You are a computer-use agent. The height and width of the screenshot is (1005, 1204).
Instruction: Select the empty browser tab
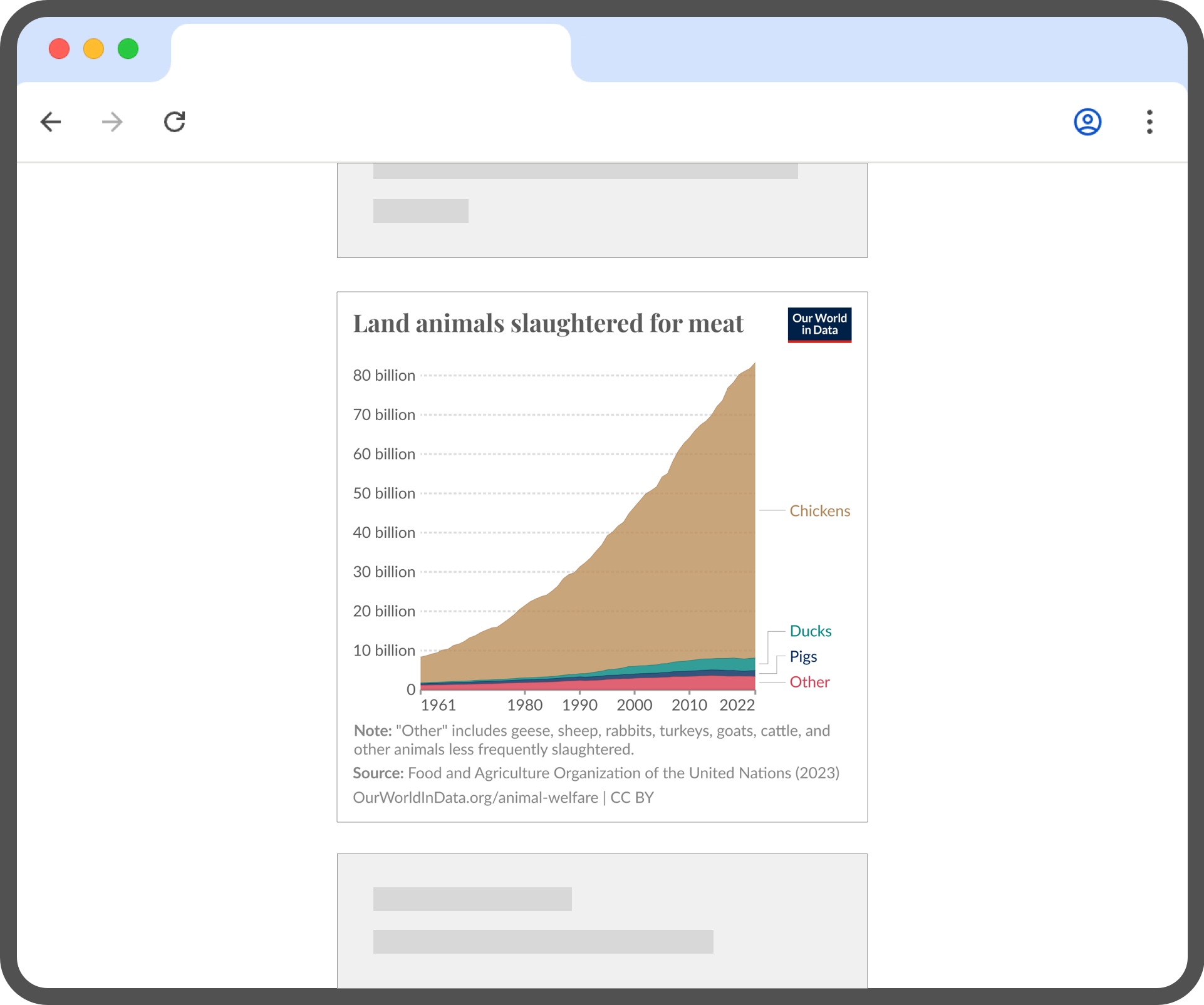pyautogui.click(x=370, y=53)
